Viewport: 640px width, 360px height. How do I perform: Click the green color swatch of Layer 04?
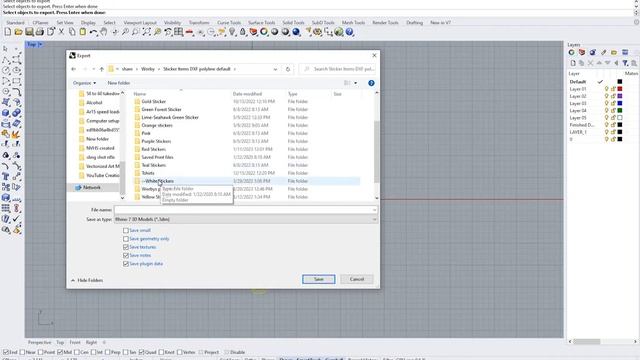(x=620, y=111)
